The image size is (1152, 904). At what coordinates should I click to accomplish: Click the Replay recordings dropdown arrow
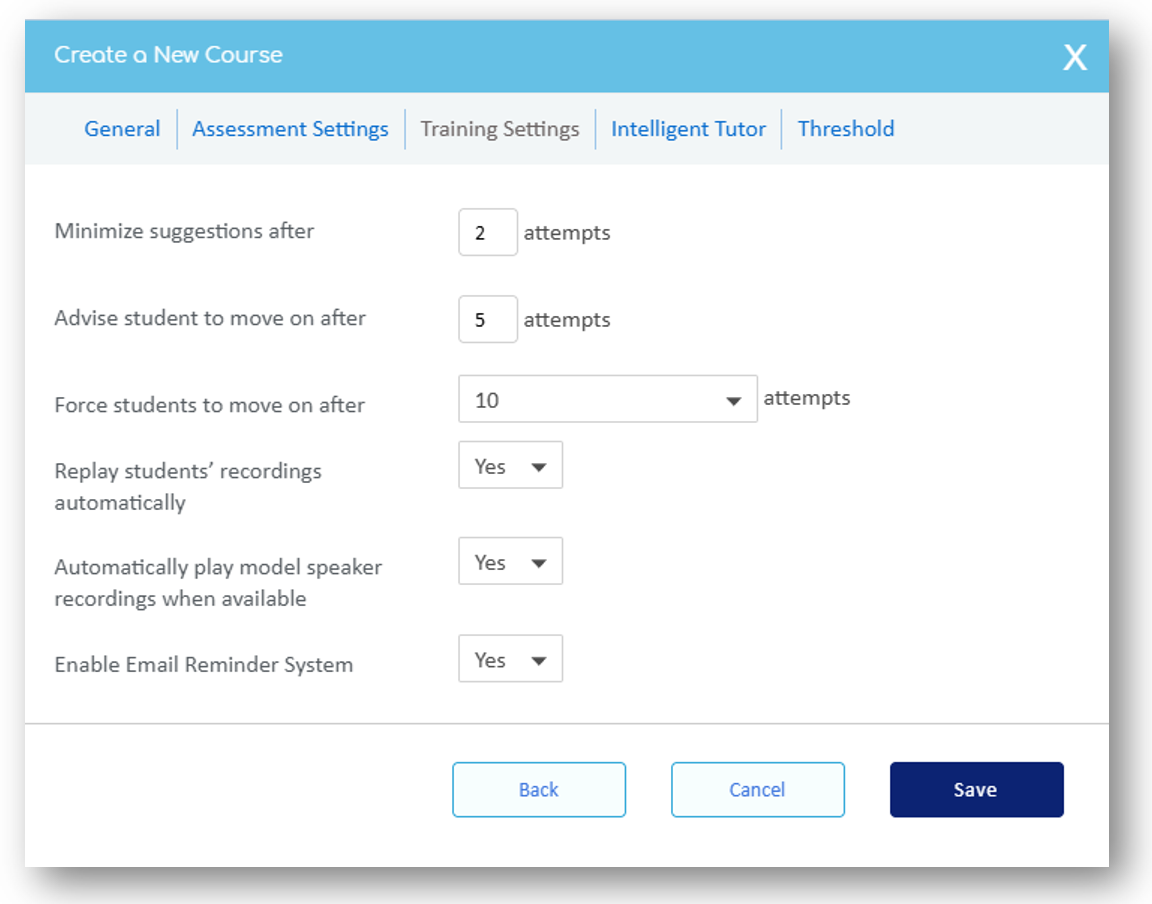[x=539, y=467]
